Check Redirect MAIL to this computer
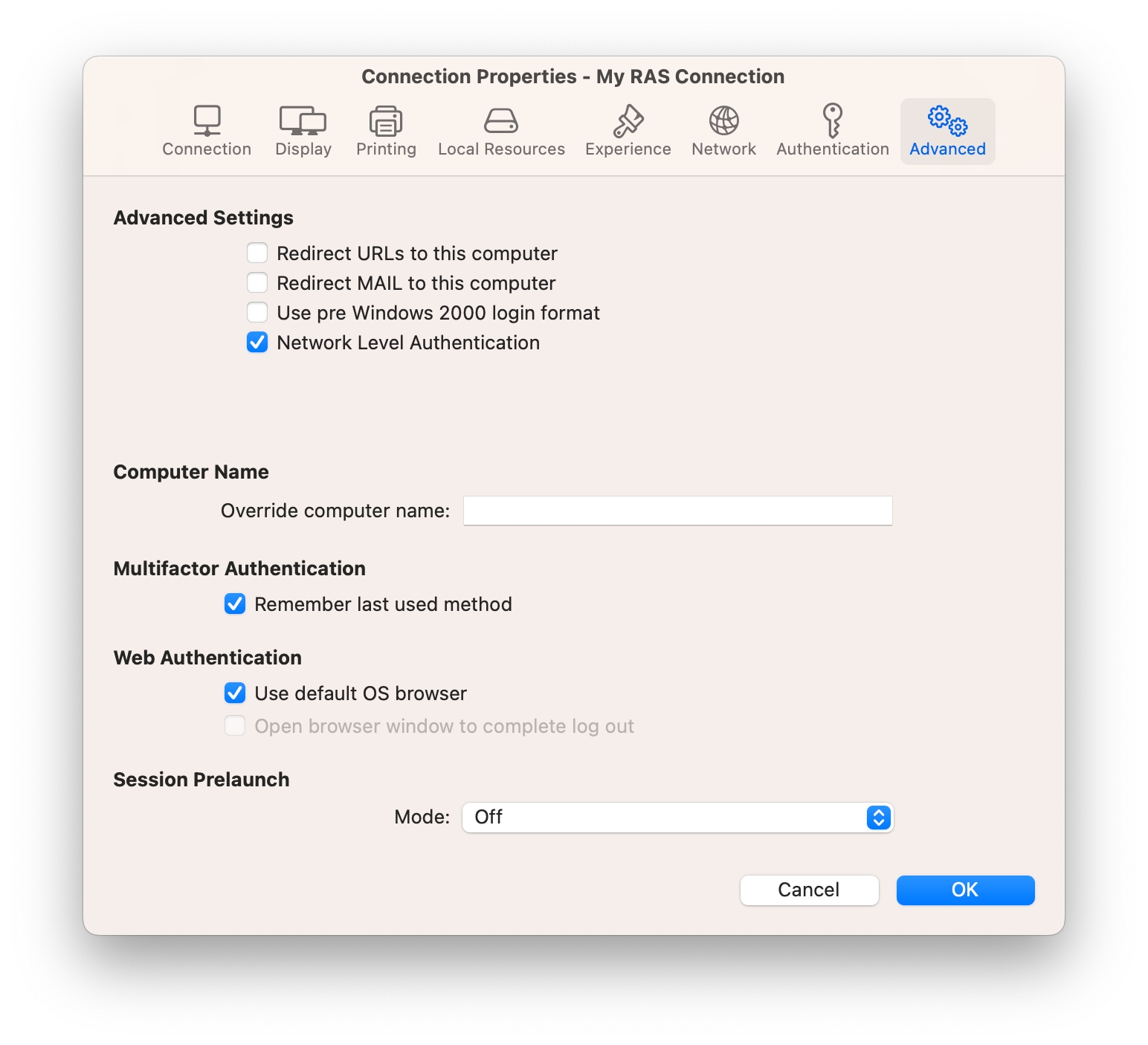This screenshot has width=1148, height=1045. (x=257, y=283)
